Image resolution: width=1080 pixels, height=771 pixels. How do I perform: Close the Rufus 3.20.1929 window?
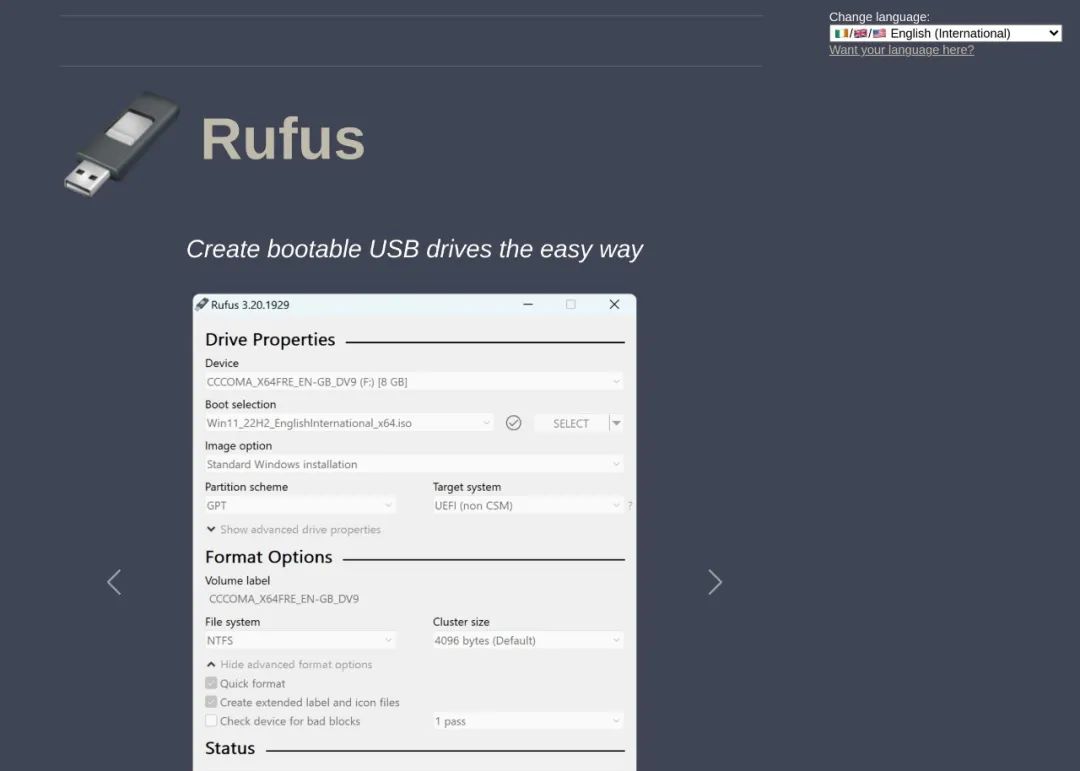pyautogui.click(x=614, y=305)
